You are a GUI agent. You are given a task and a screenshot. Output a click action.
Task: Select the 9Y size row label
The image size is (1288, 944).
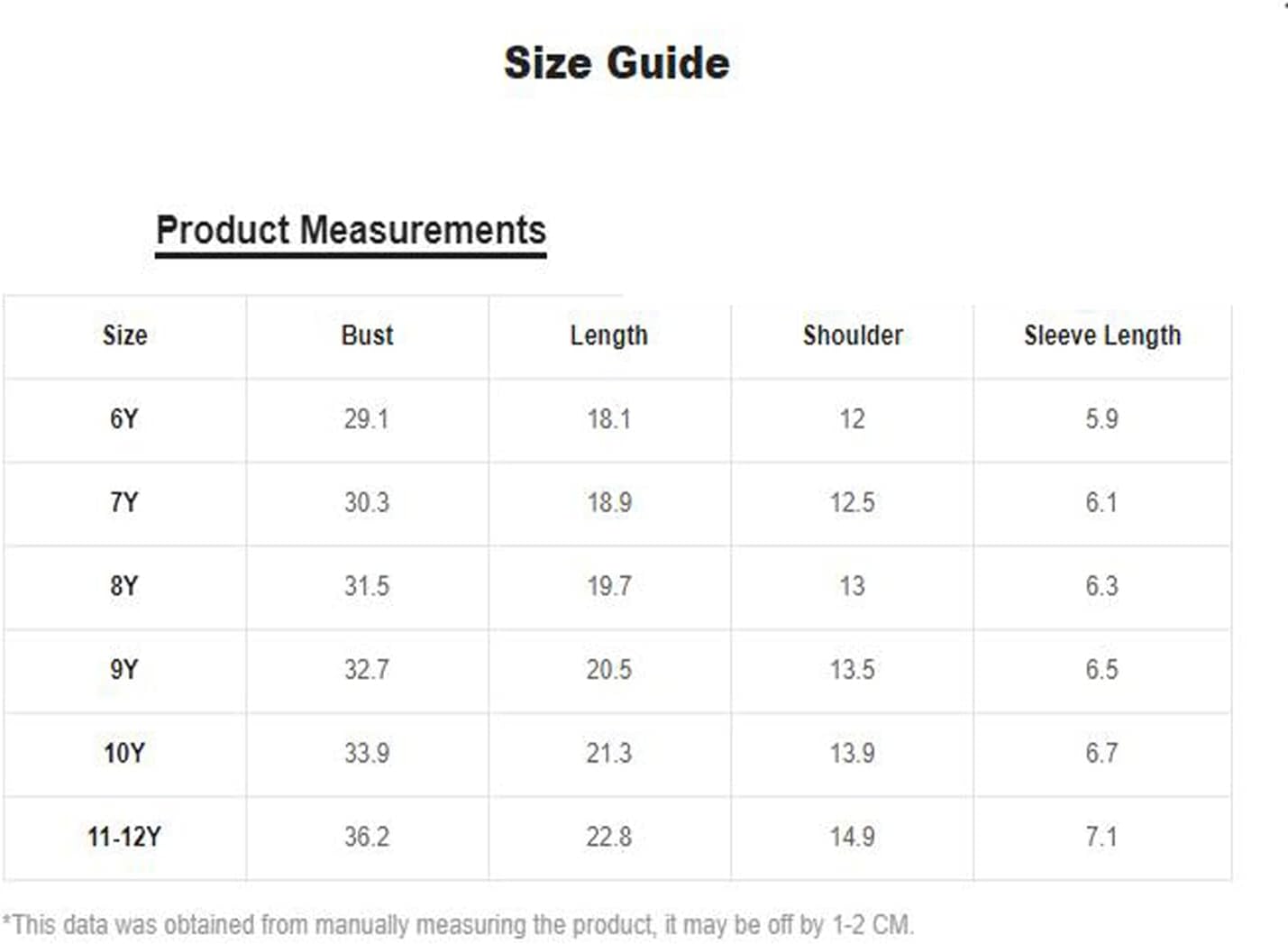coord(124,670)
